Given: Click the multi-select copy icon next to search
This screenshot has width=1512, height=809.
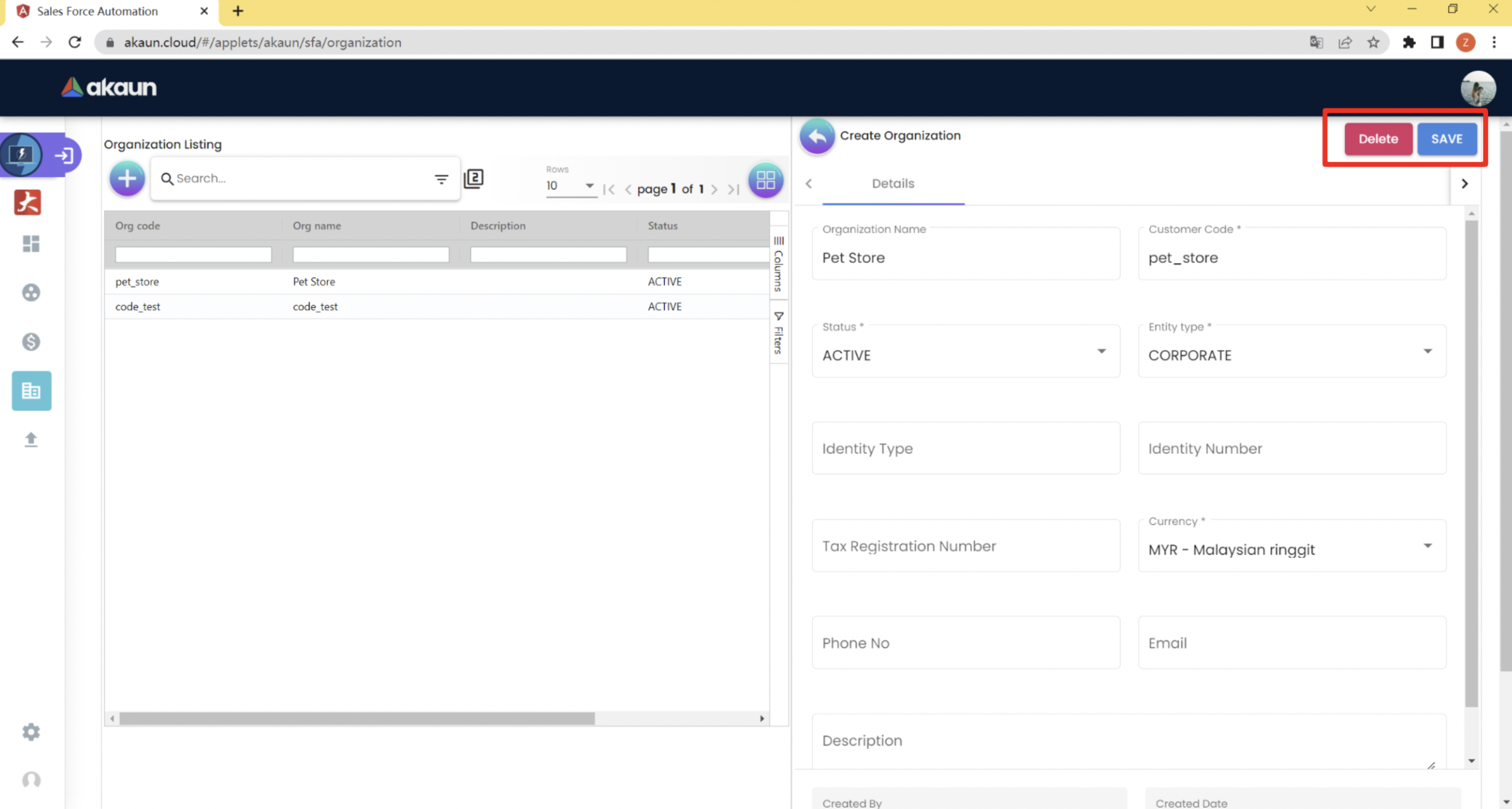Looking at the screenshot, I should click(474, 179).
